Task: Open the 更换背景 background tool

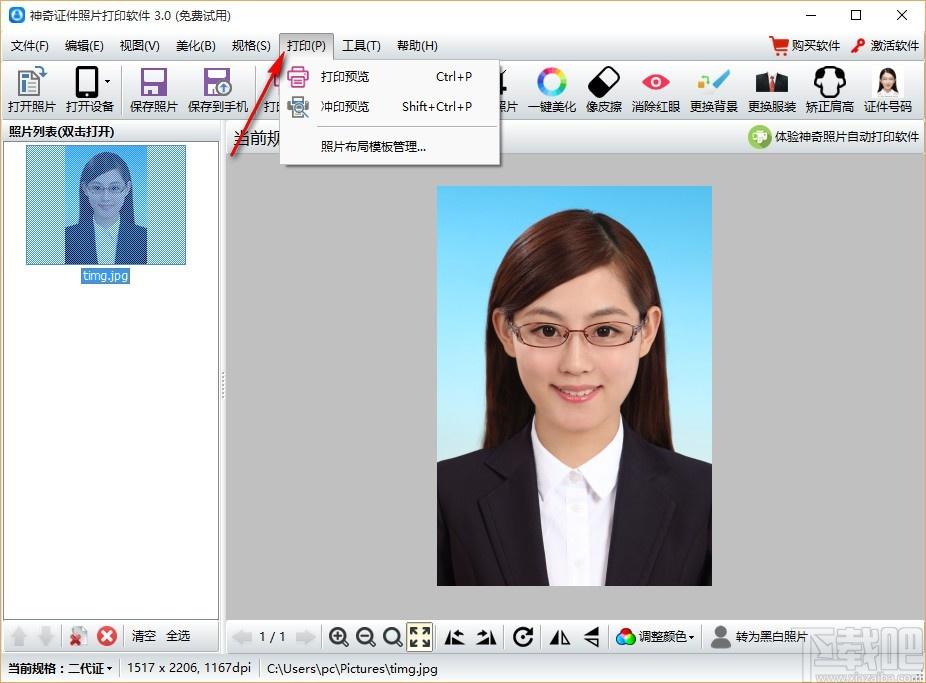Action: tap(713, 89)
